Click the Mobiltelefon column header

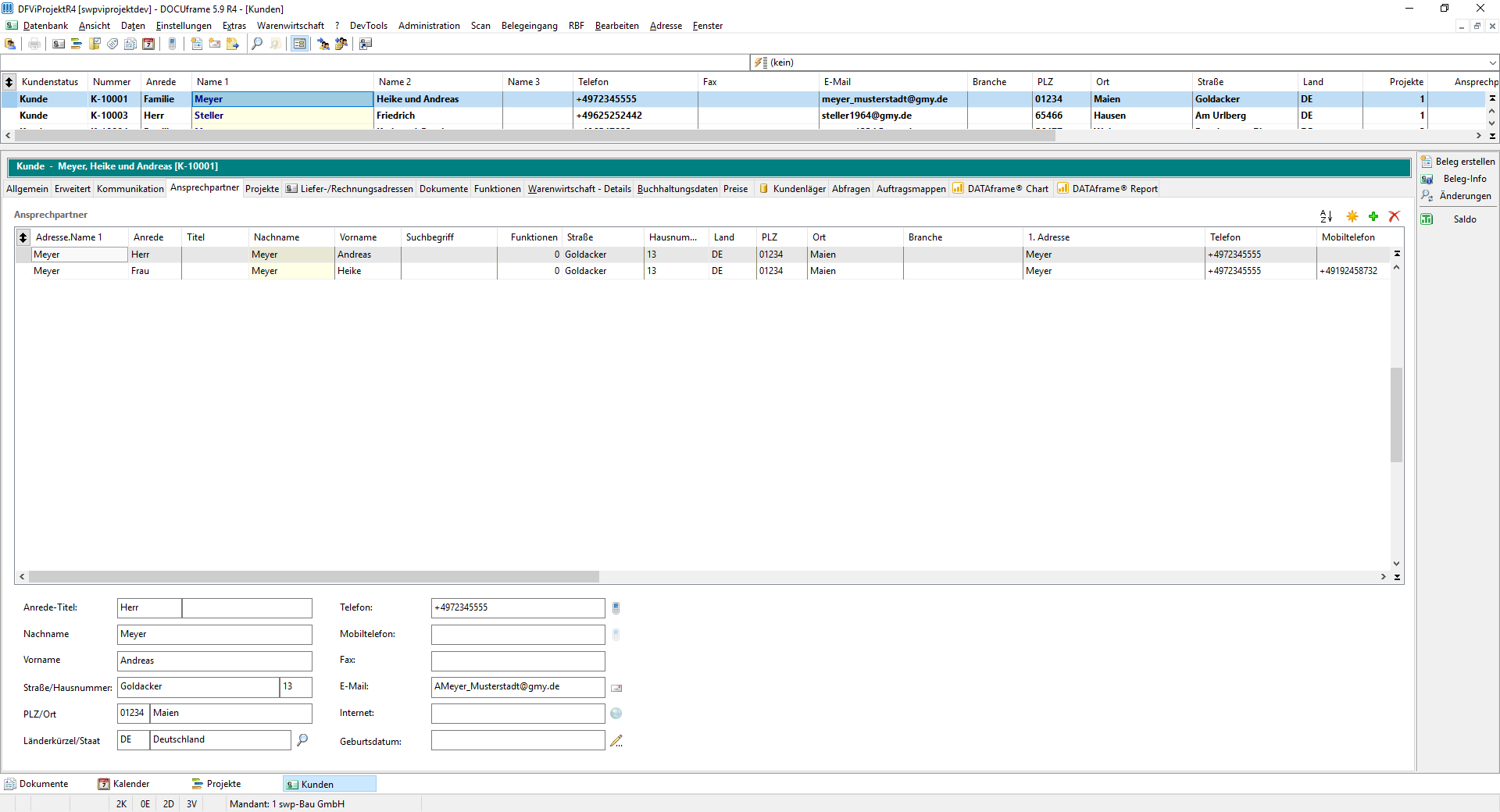(1353, 237)
